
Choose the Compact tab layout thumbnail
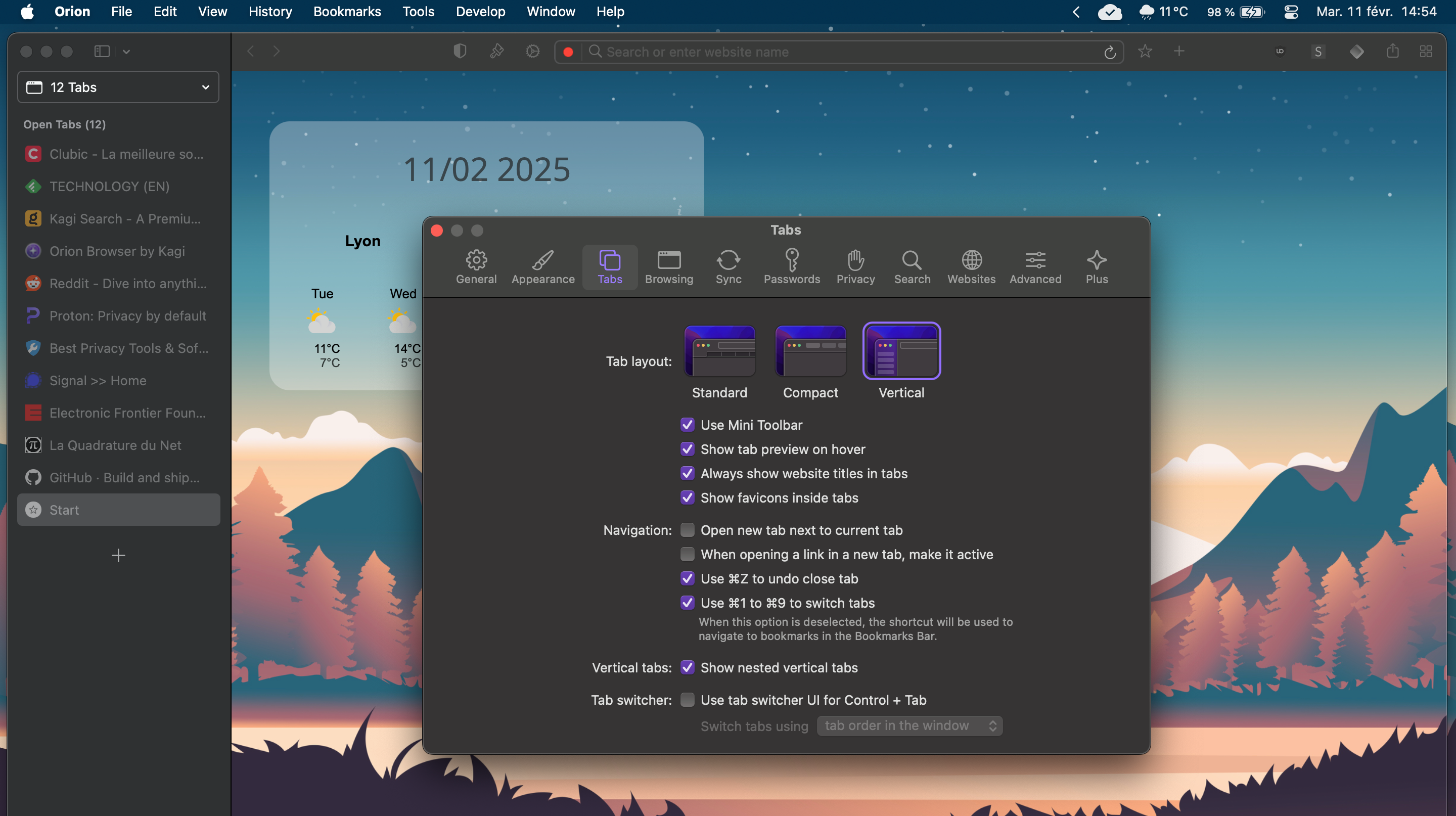[x=810, y=351]
